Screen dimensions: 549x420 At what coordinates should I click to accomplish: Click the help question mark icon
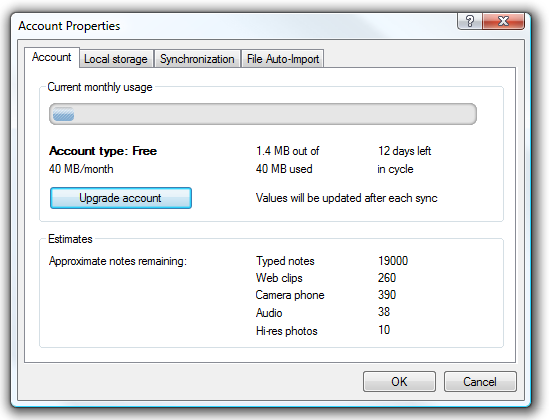coord(470,21)
